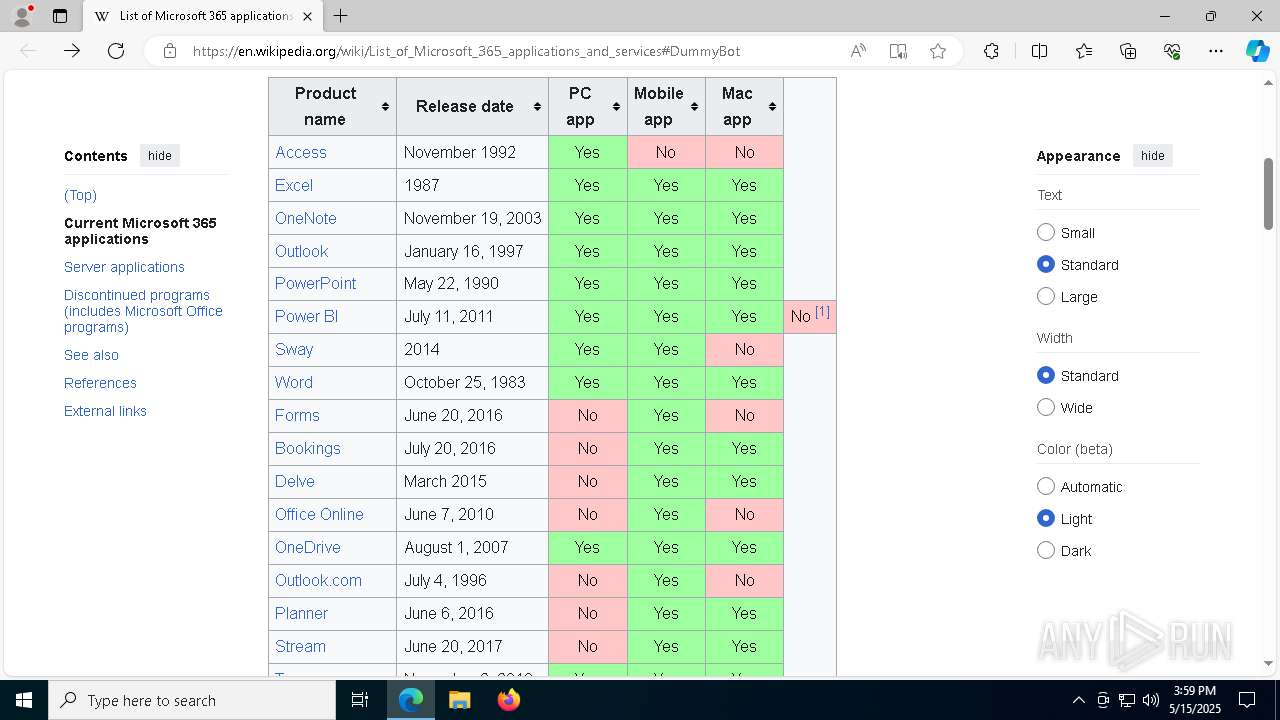
Task: Click the taskbar search box
Action: click(192, 700)
